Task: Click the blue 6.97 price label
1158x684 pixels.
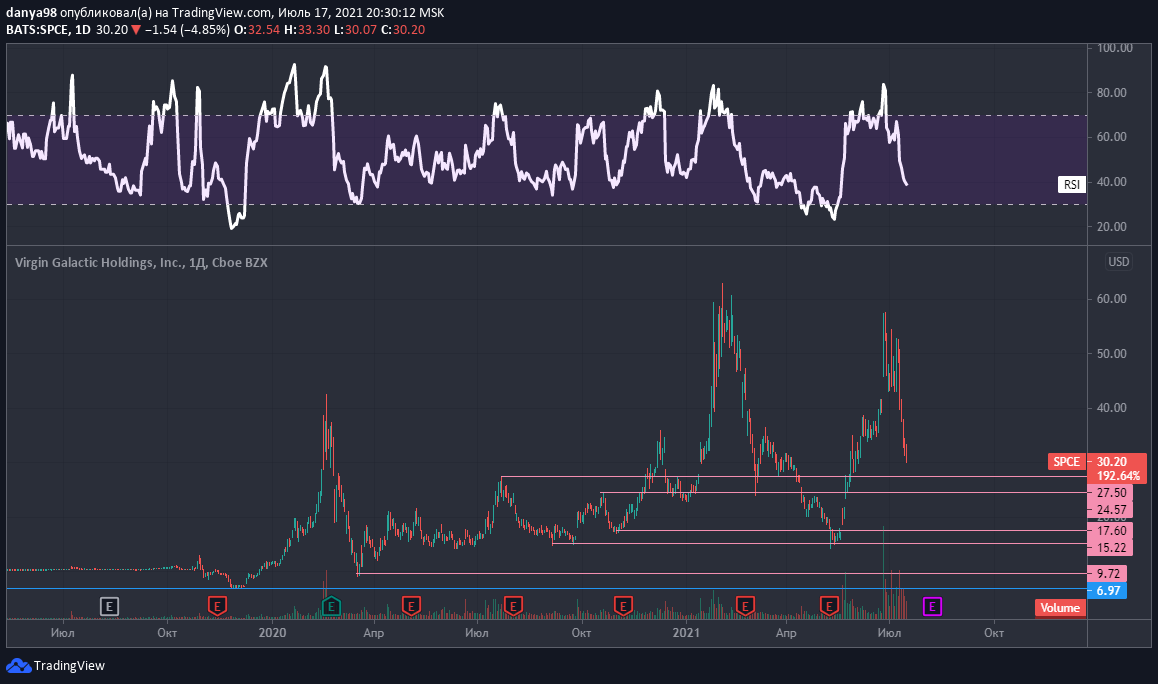Action: 1107,590
